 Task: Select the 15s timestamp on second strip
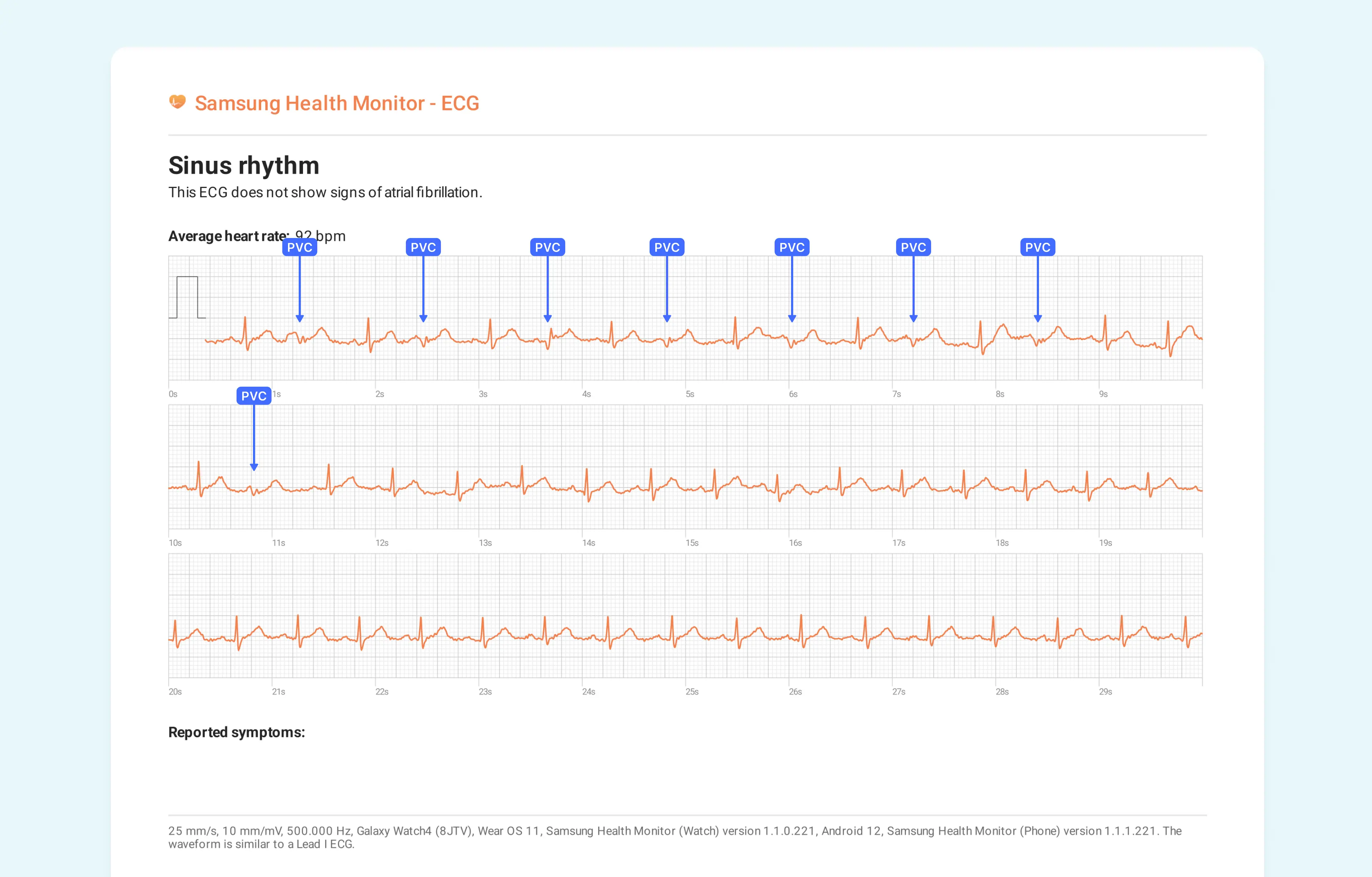click(x=692, y=542)
